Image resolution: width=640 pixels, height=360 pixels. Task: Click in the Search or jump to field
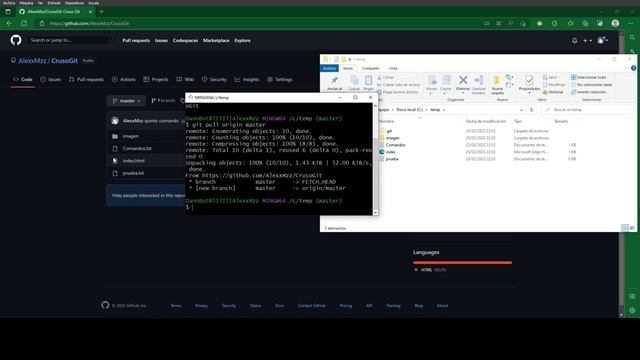point(71,40)
